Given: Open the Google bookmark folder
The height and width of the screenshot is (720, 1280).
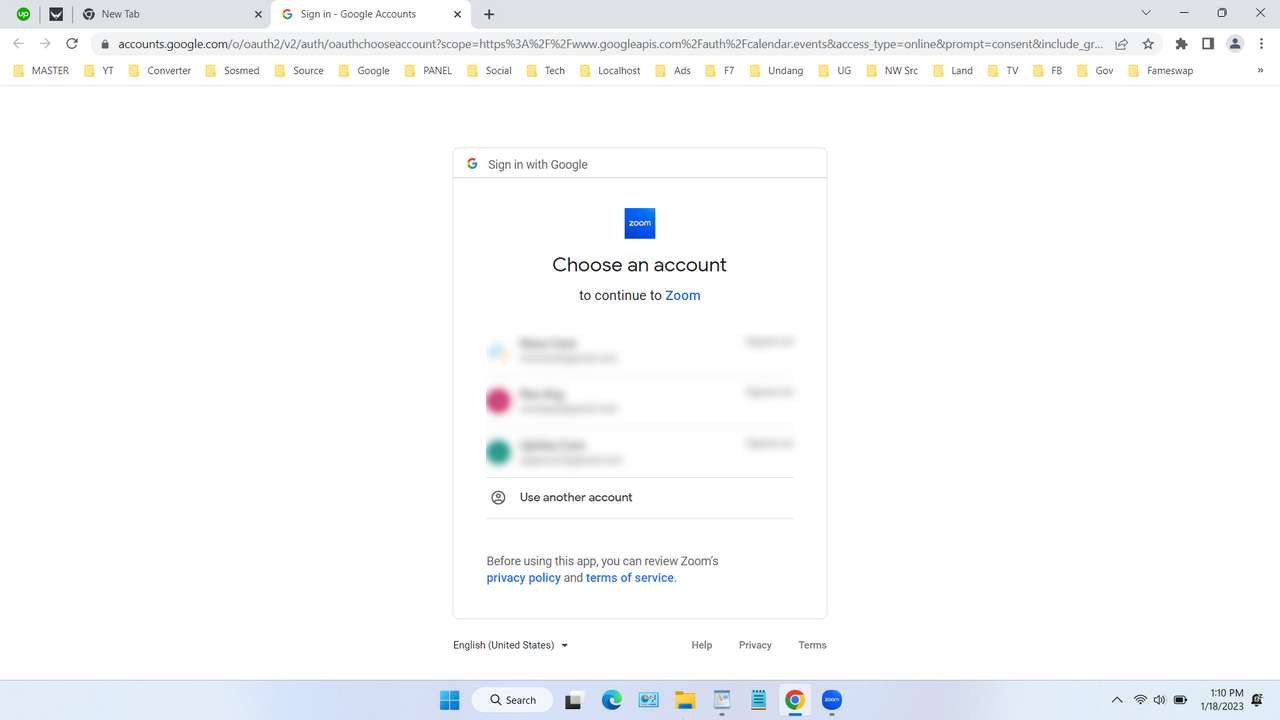Looking at the screenshot, I should click(364, 71).
